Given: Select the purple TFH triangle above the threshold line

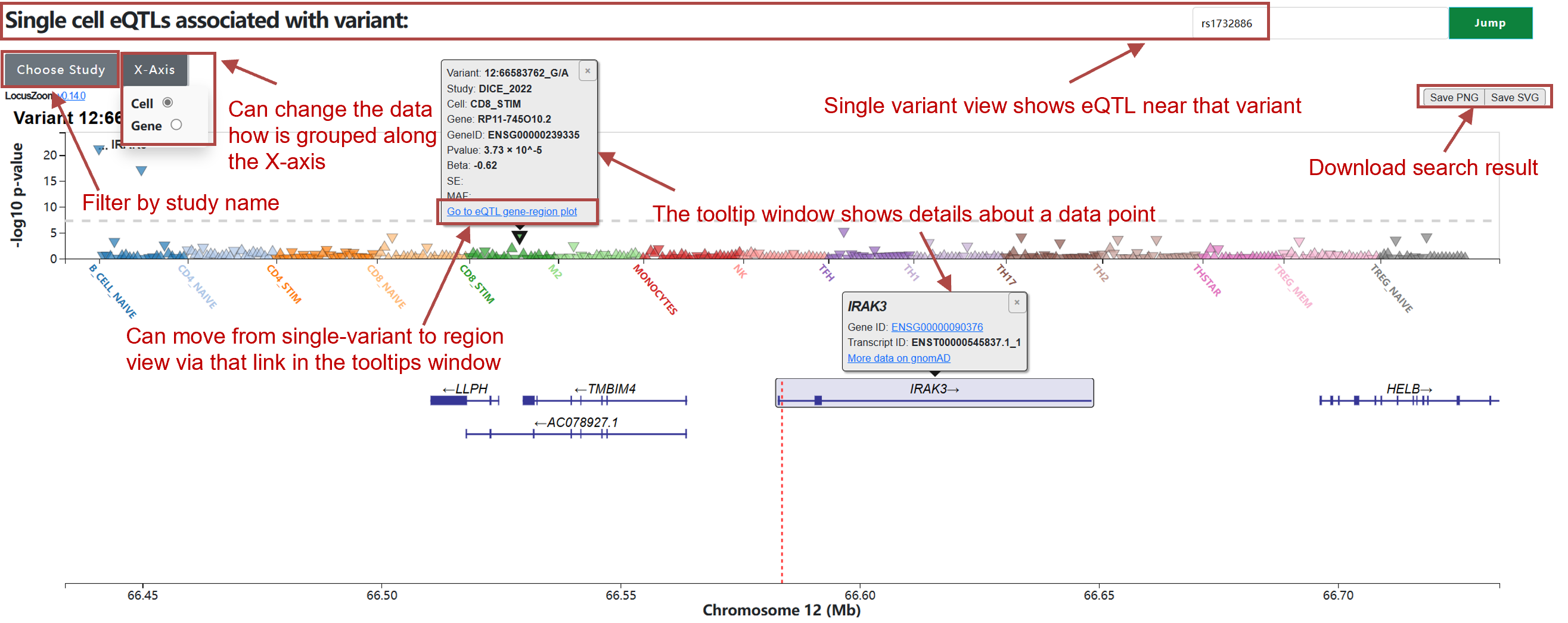Looking at the screenshot, I should (843, 232).
